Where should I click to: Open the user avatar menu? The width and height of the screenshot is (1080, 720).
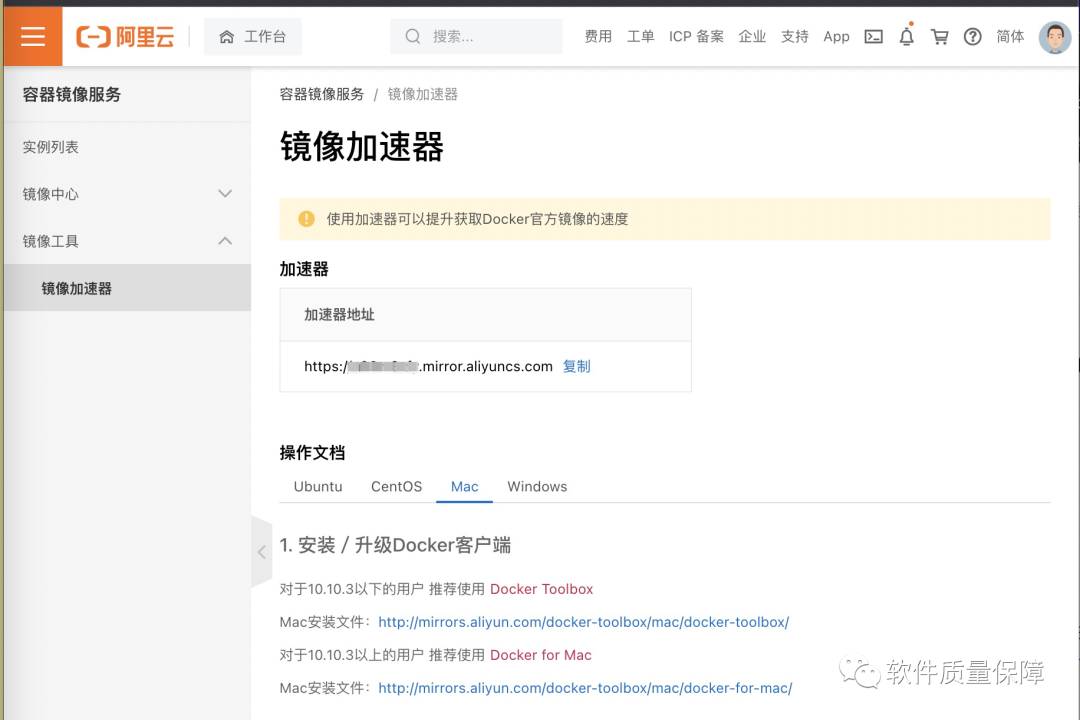[x=1055, y=37]
